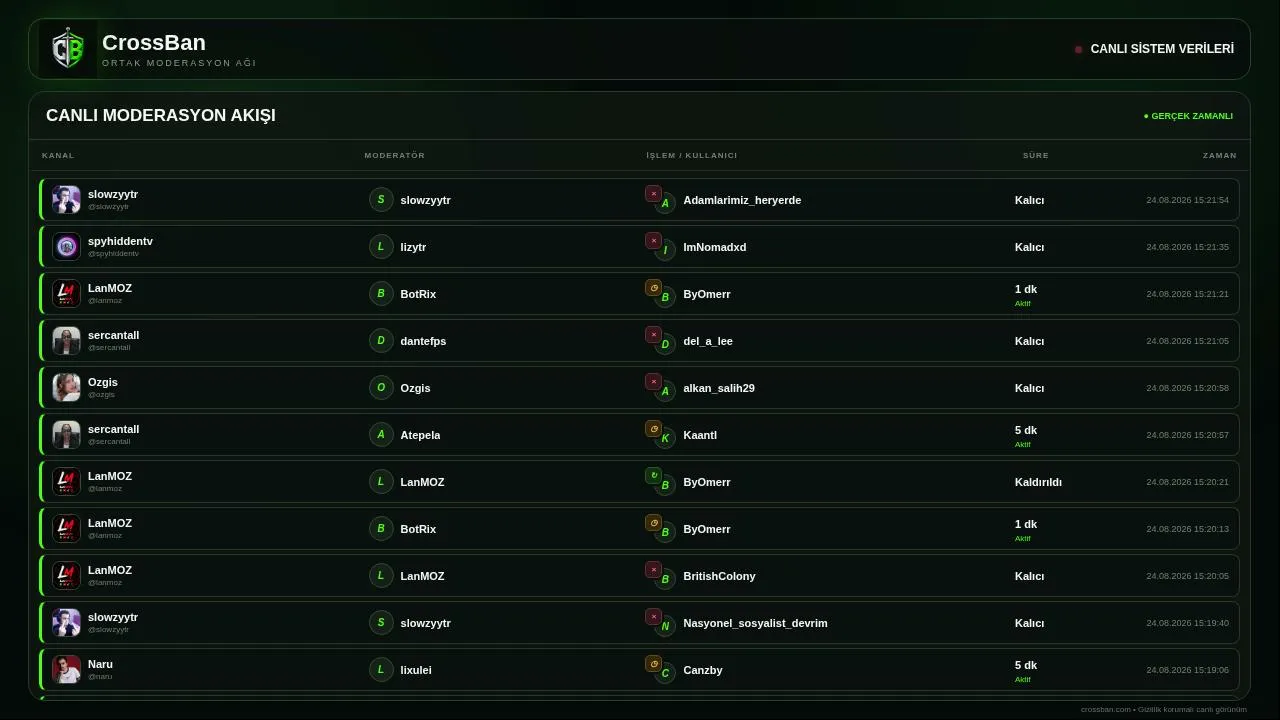
Task: Open user Nasyonel_sosyalist_devrim
Action: (x=755, y=623)
